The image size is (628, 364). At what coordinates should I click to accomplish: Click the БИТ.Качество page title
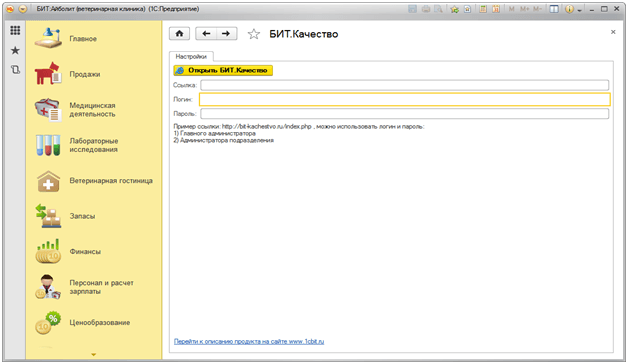[304, 34]
